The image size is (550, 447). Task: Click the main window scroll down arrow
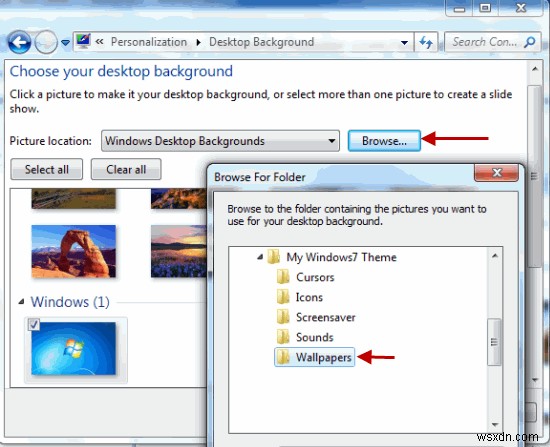pos(535,380)
